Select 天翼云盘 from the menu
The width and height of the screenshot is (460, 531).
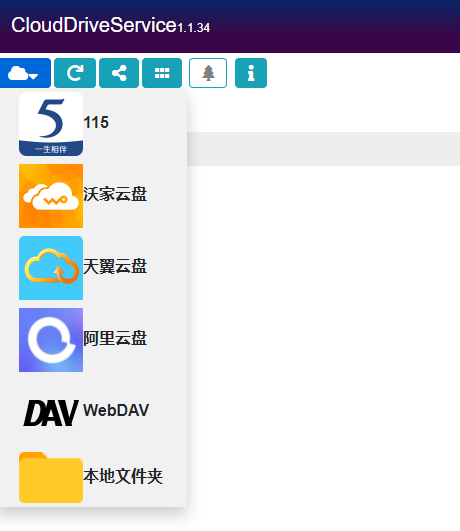coord(115,266)
